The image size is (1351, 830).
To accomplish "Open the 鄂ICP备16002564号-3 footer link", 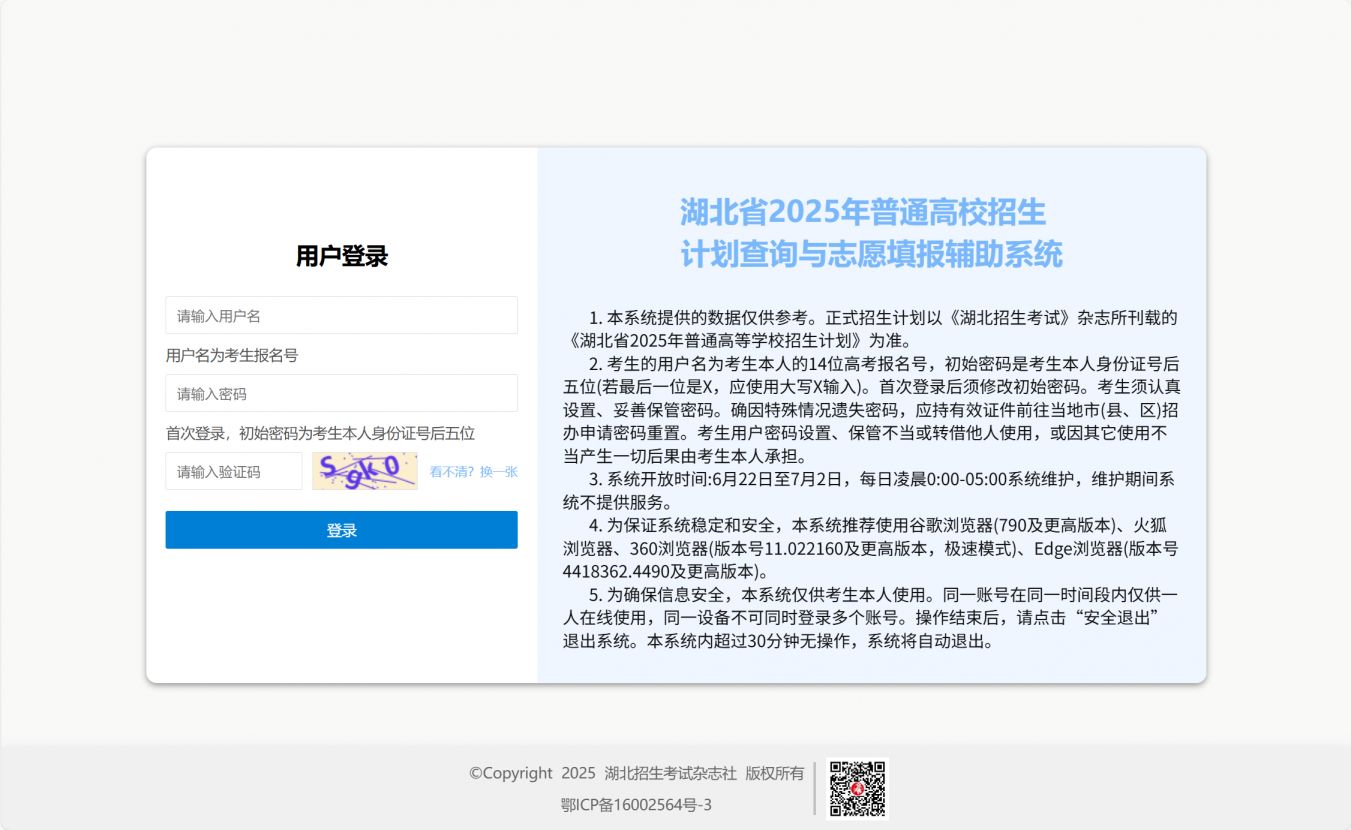I will point(636,805).
